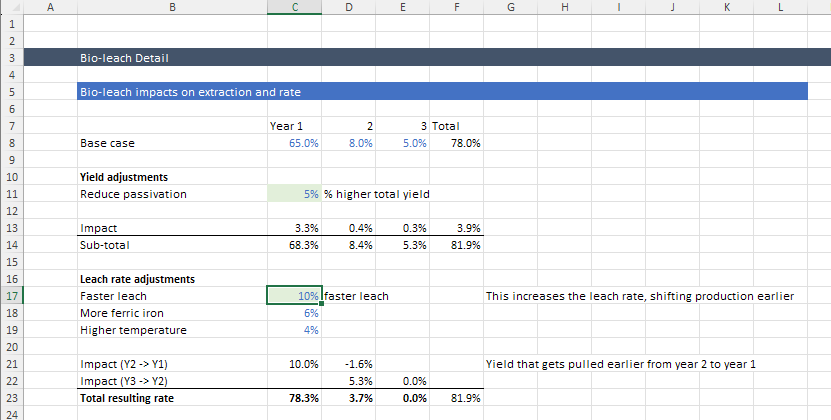Screen dimensions: 831x420
Task: Select the bold 3.7% total cell
Action: pyautogui.click(x=349, y=398)
